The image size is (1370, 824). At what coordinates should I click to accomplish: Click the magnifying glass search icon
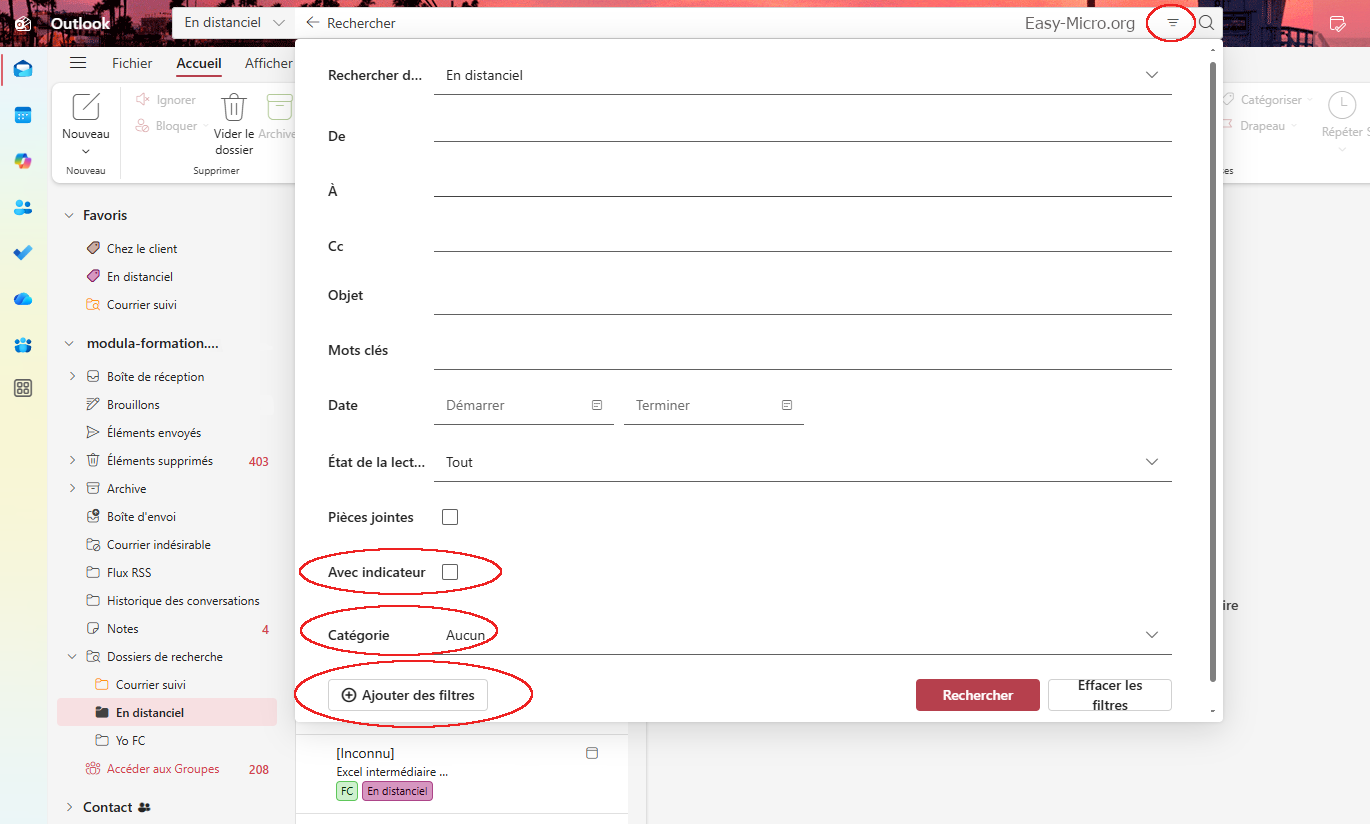click(x=1207, y=23)
